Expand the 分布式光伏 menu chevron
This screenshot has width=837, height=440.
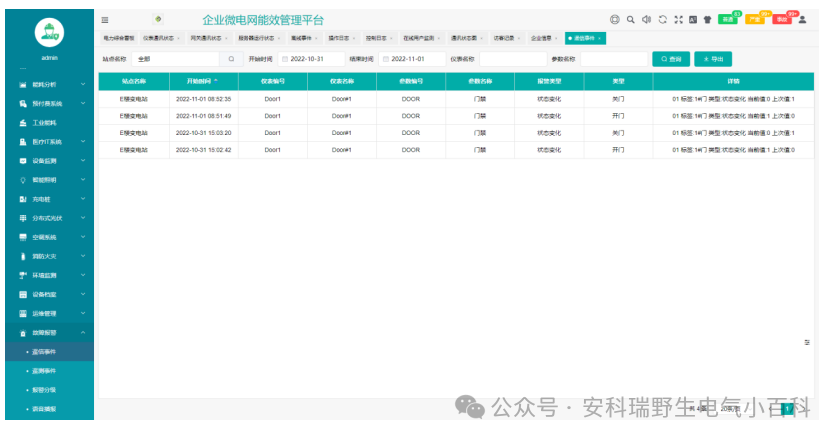(83, 218)
